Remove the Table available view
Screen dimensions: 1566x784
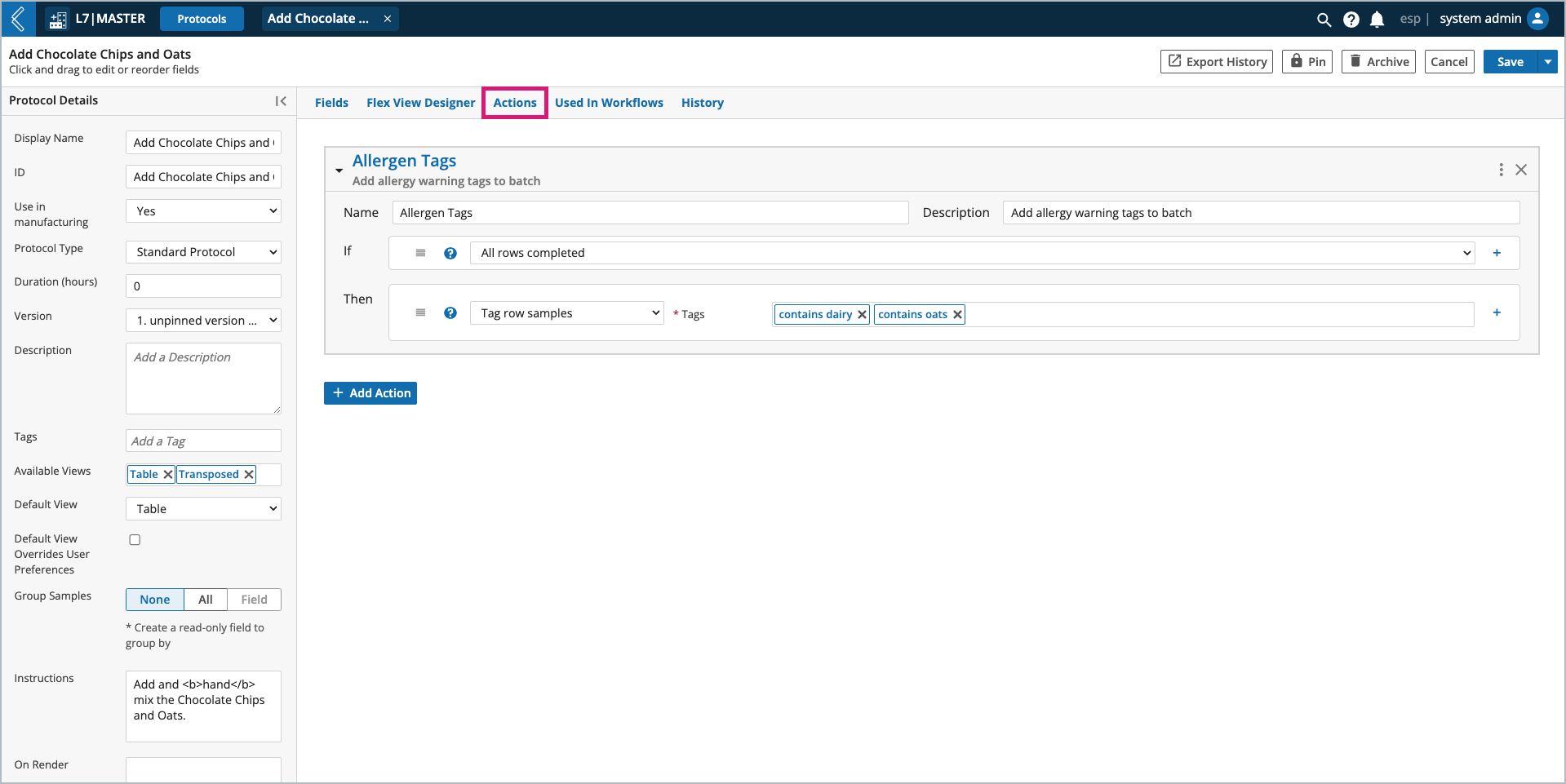[x=167, y=474]
